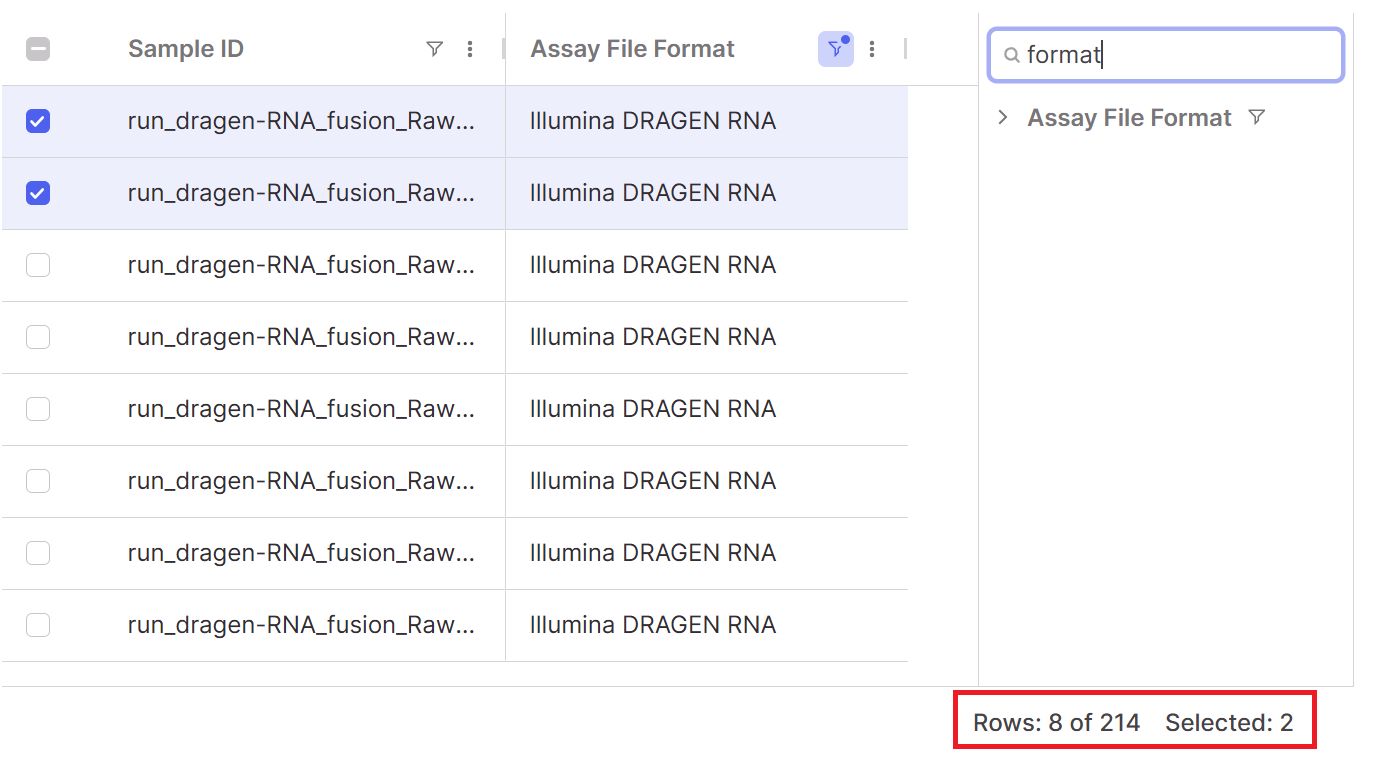This screenshot has width=1376, height=757.
Task: Select the Assay File Format label in side panel
Action: [x=1129, y=118]
